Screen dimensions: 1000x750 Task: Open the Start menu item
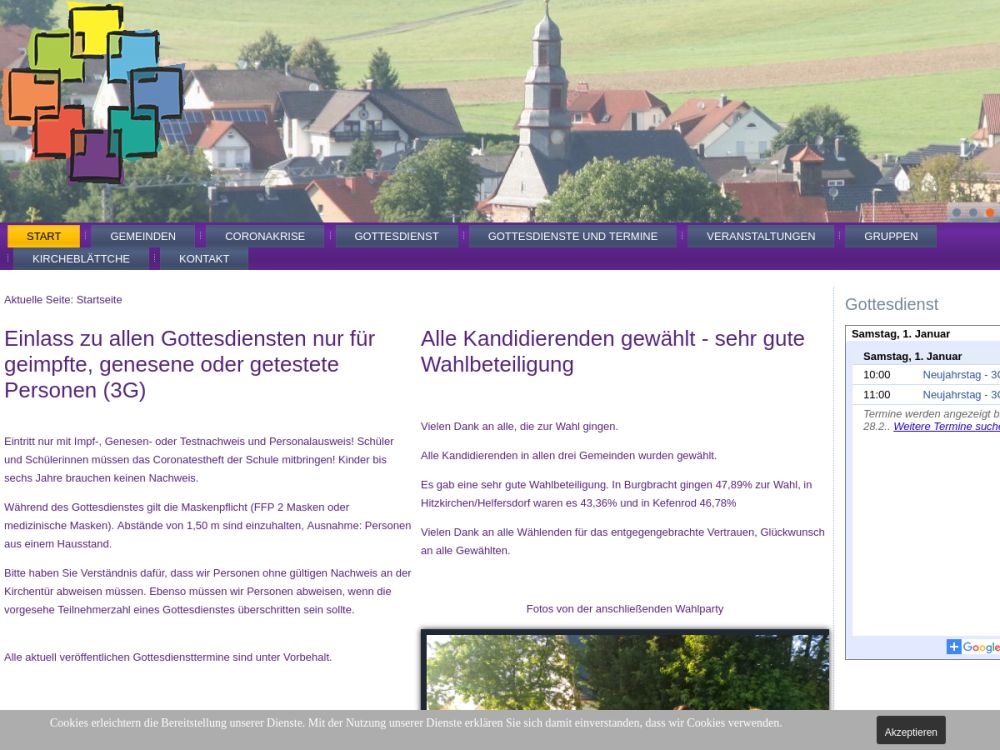(43, 236)
